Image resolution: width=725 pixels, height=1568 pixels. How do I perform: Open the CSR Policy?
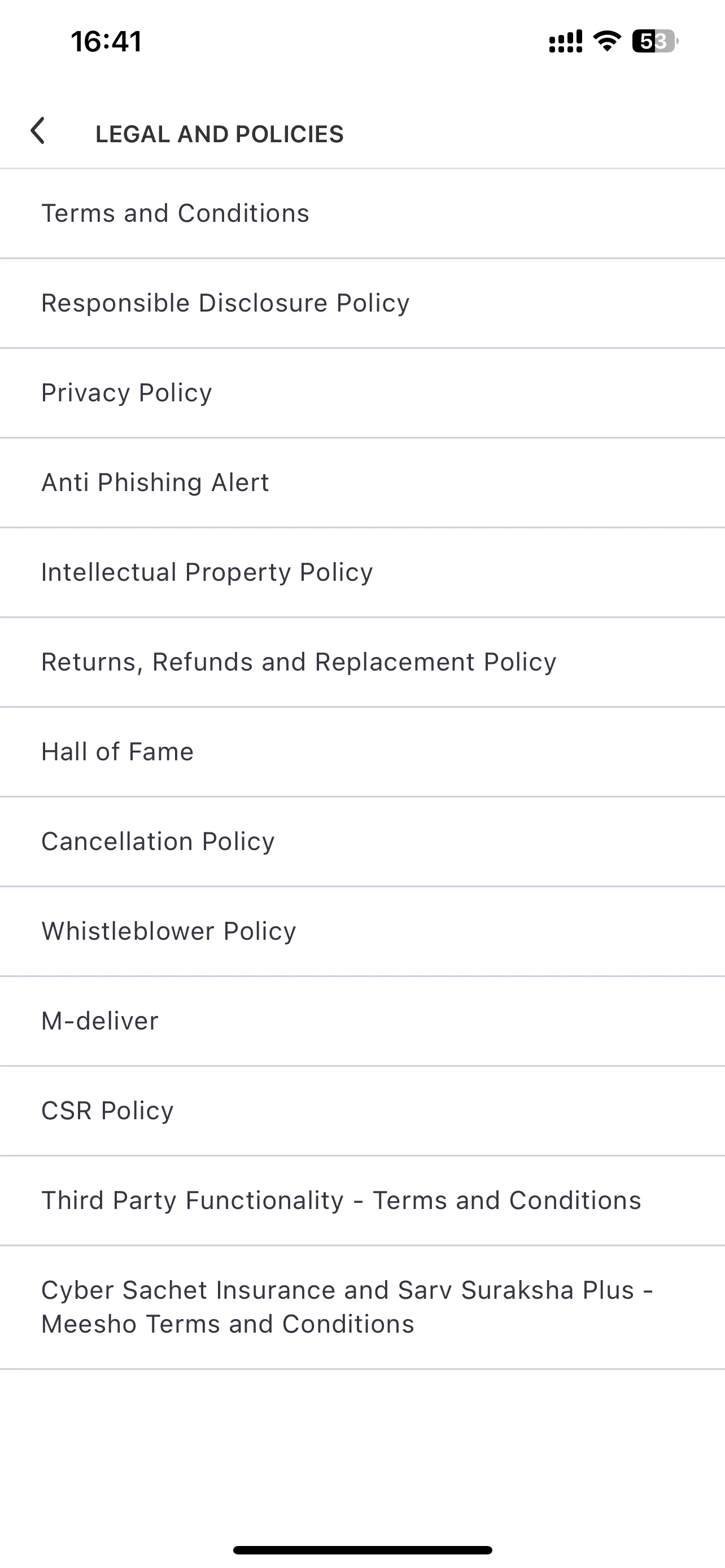362,1111
